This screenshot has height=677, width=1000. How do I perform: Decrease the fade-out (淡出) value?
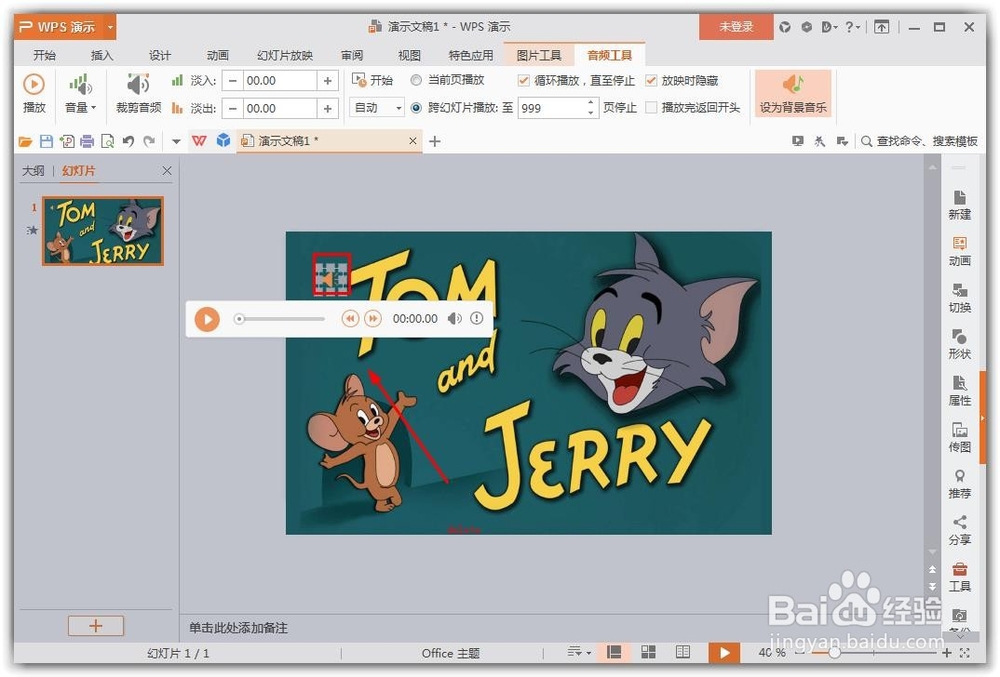coord(233,108)
